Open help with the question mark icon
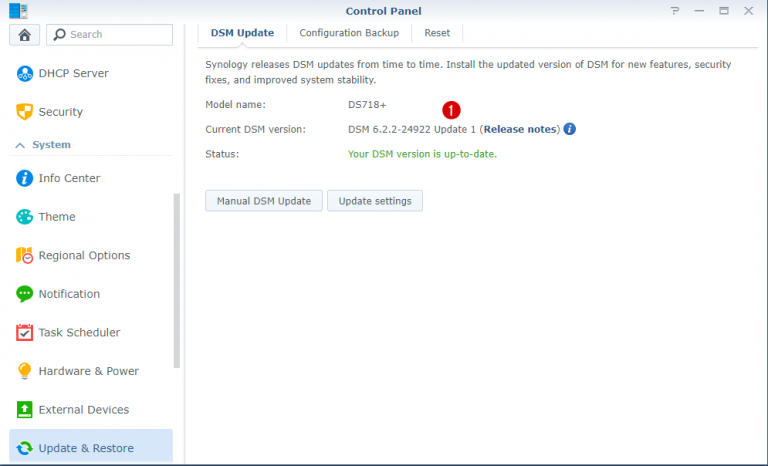The width and height of the screenshot is (768, 466). (675, 10)
